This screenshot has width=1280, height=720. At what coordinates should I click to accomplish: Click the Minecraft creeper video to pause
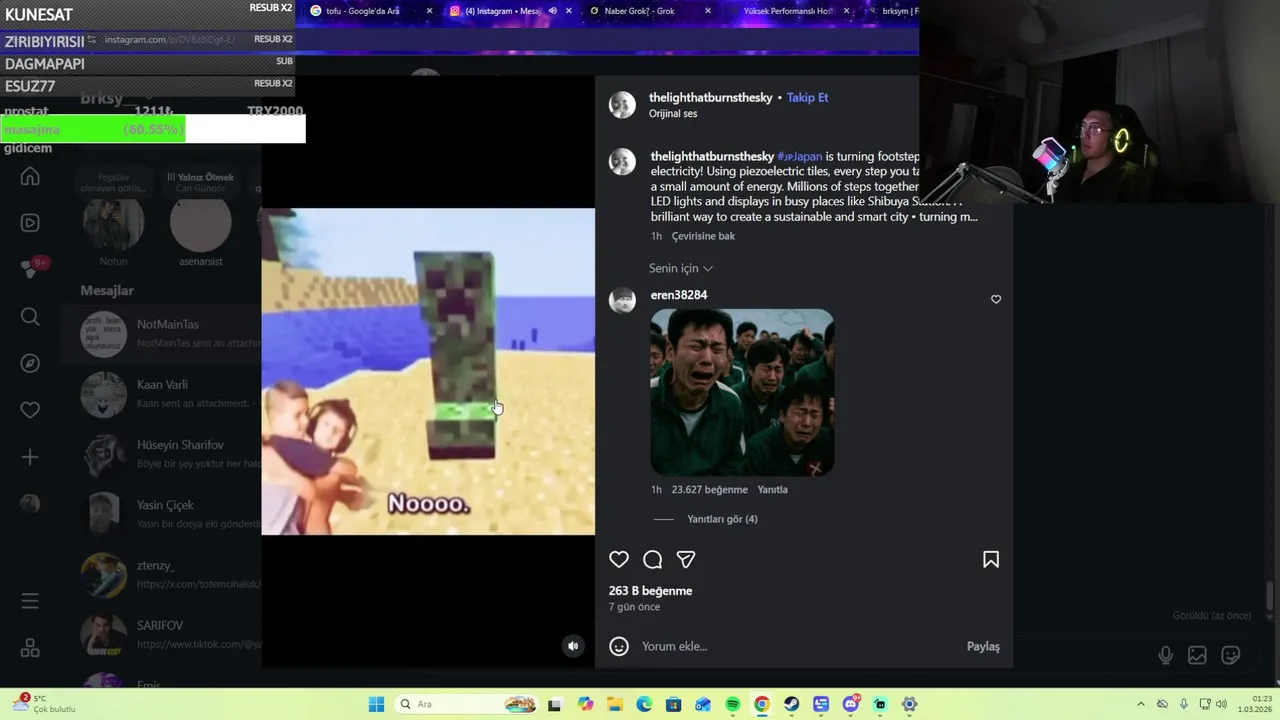[x=428, y=371]
